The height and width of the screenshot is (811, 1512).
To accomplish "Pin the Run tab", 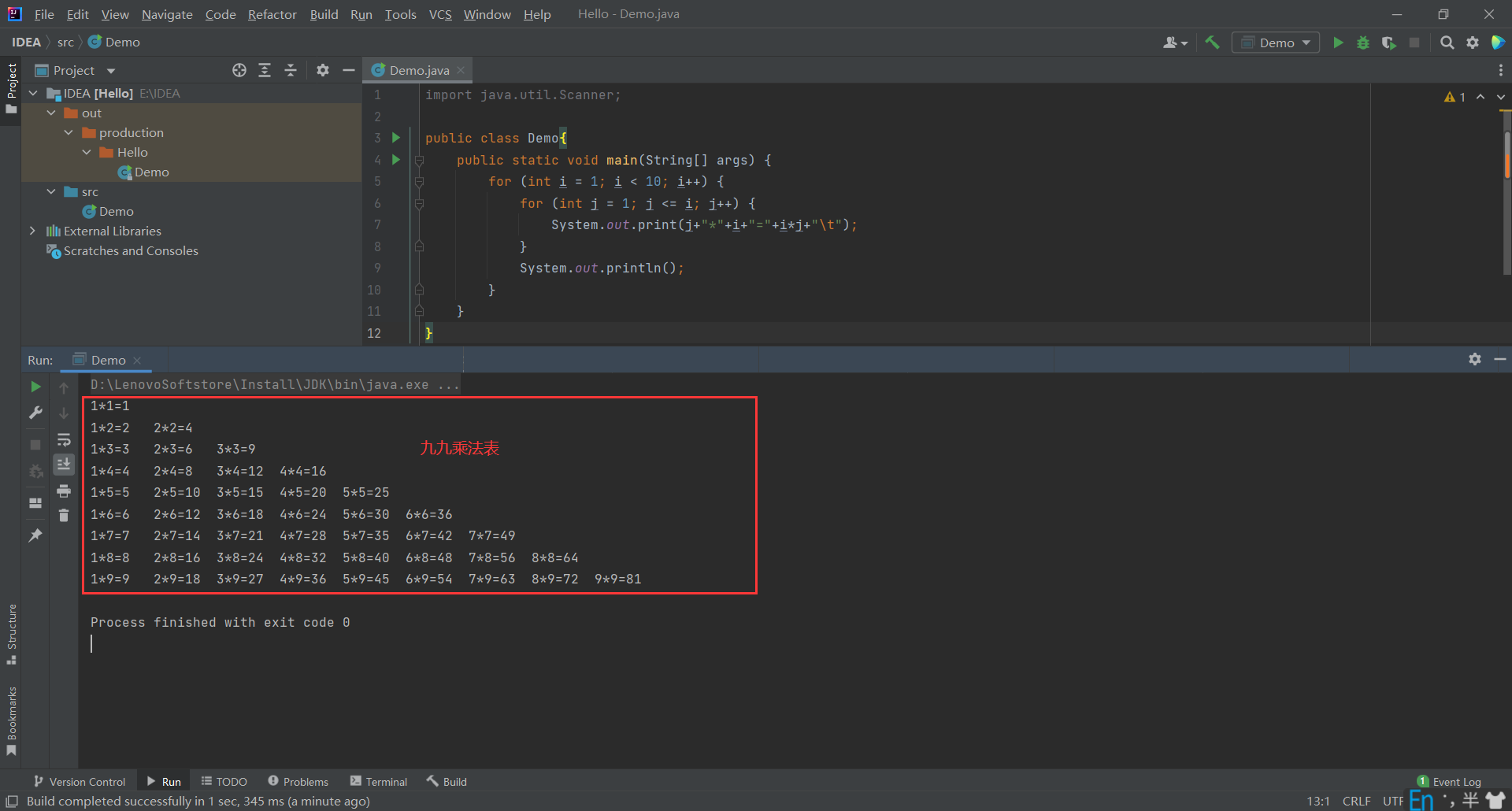I will 35,535.
